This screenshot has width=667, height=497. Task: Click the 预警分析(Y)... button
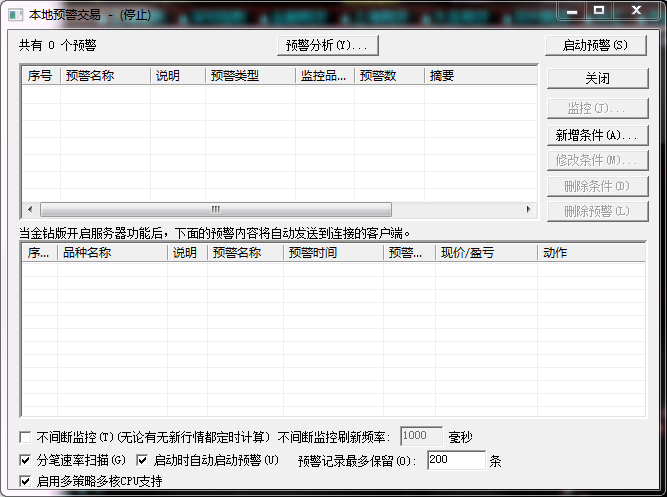pos(328,45)
